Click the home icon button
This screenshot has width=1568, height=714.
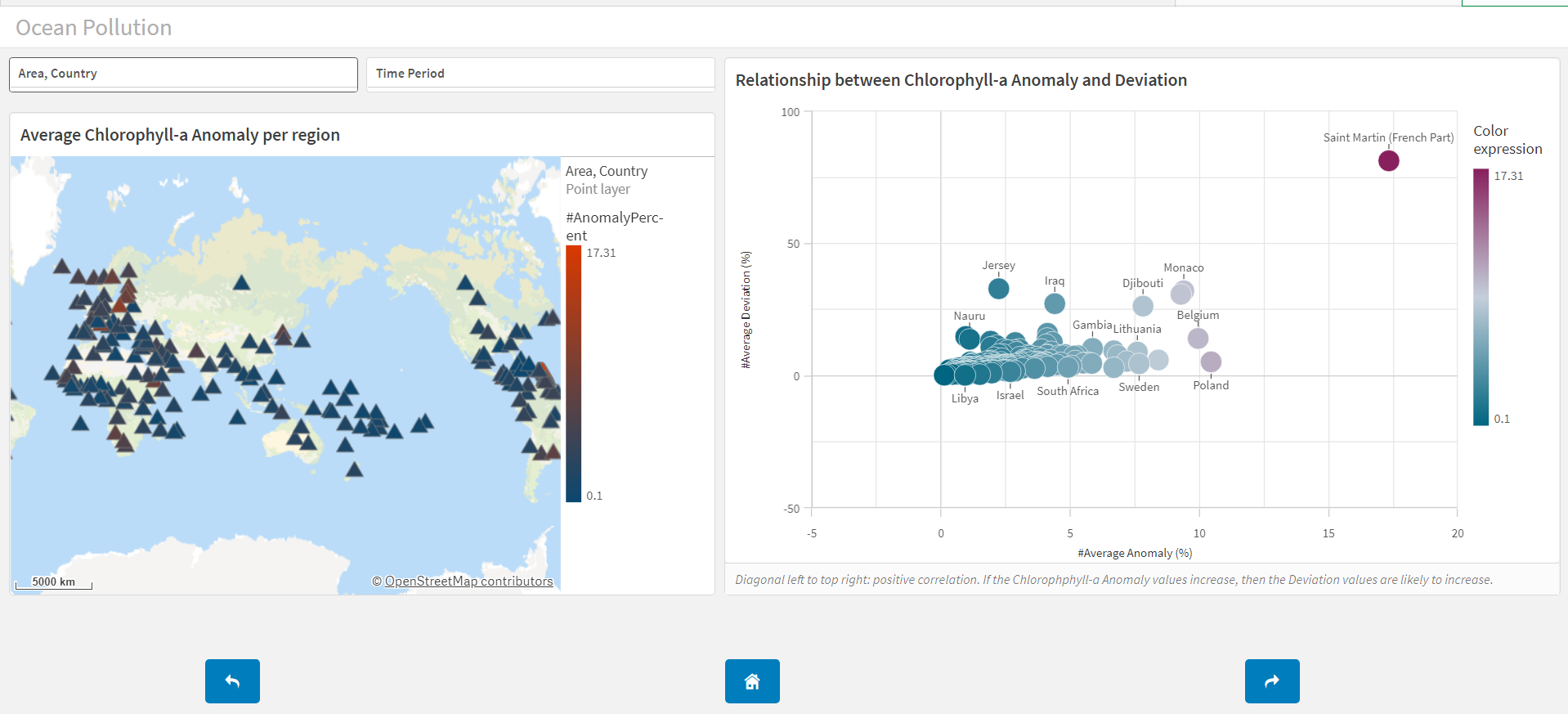[752, 681]
